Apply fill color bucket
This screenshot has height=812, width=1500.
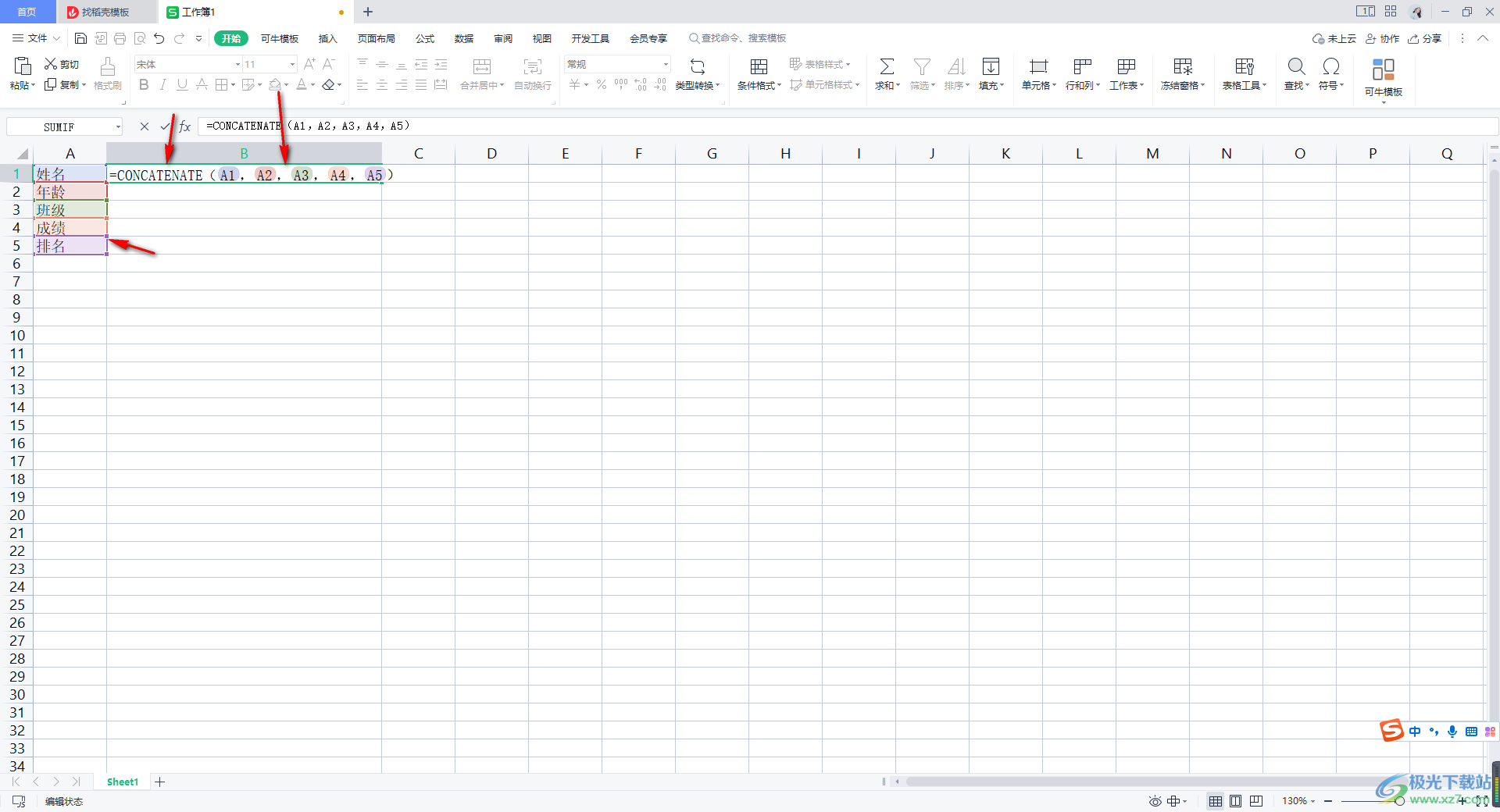tap(275, 84)
